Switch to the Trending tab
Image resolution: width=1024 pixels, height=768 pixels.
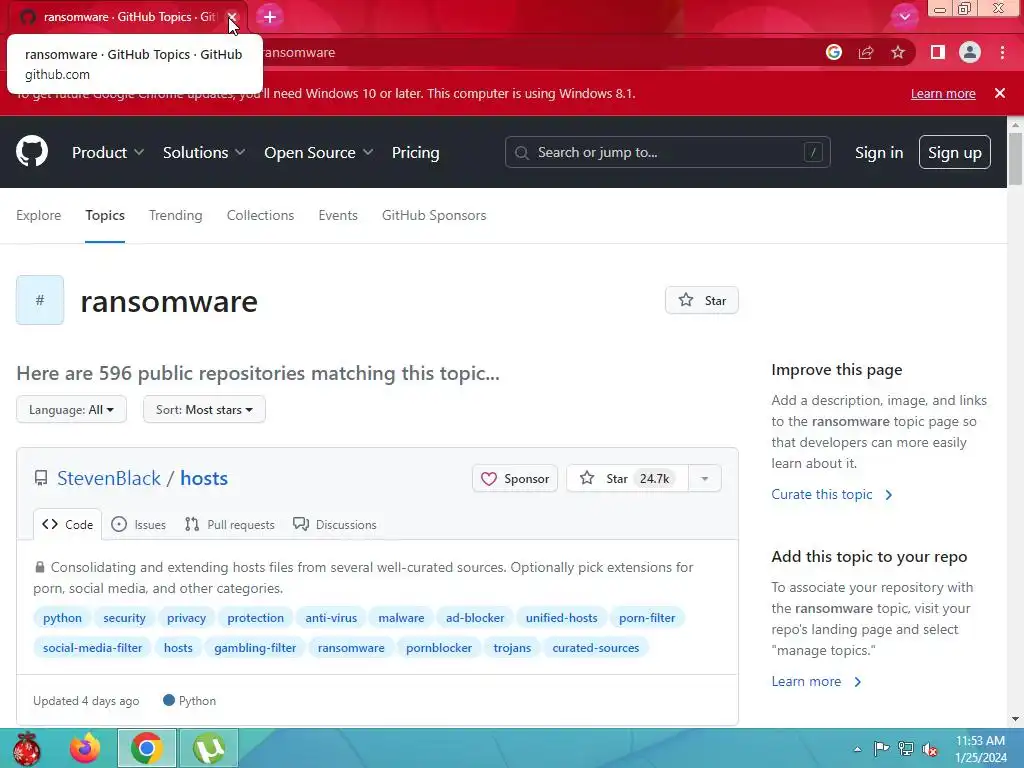pyautogui.click(x=176, y=216)
